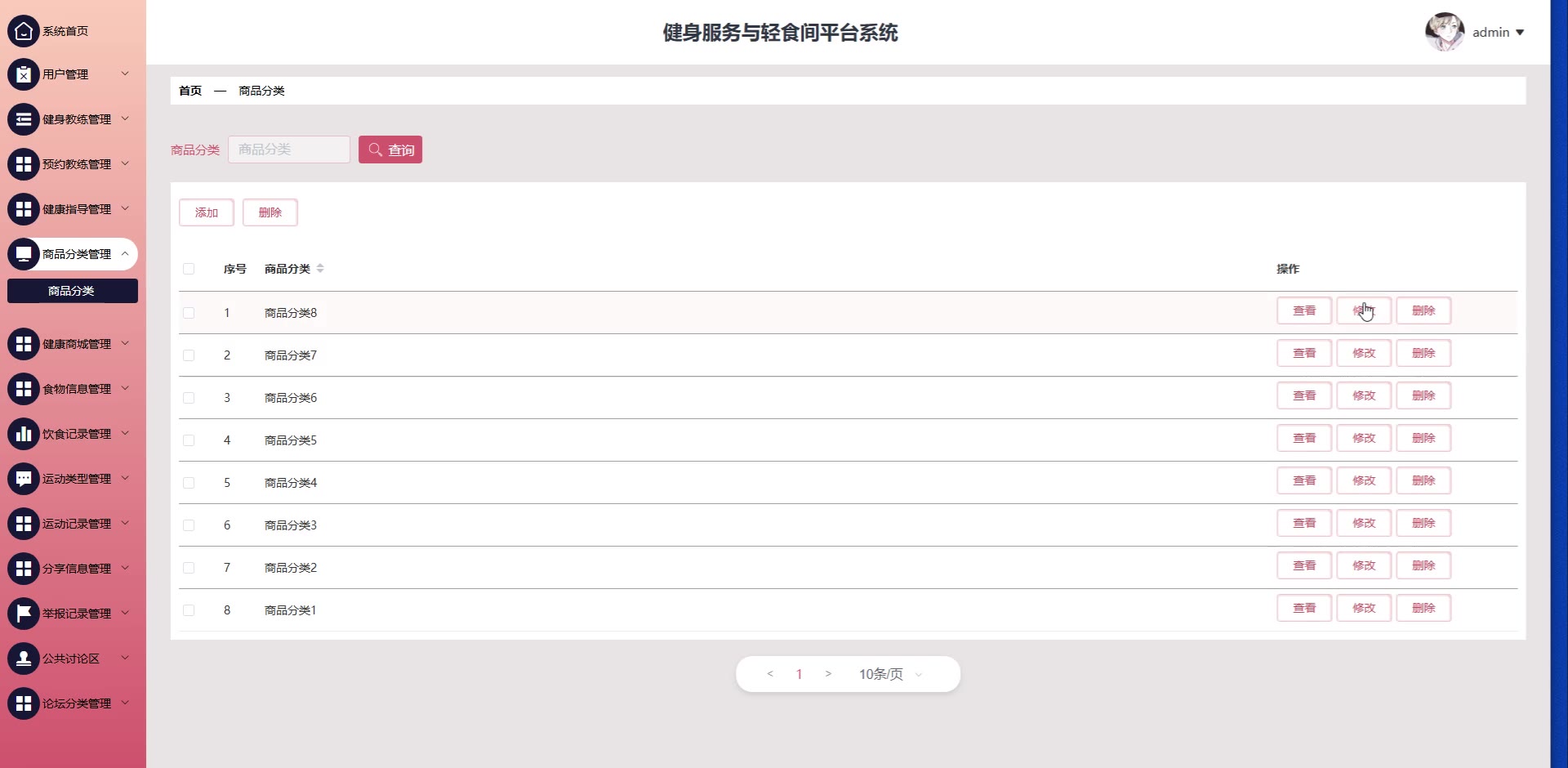The image size is (1568, 768).
Task: Click the bar chart icon beside 饮食记录管理
Action: click(24, 434)
